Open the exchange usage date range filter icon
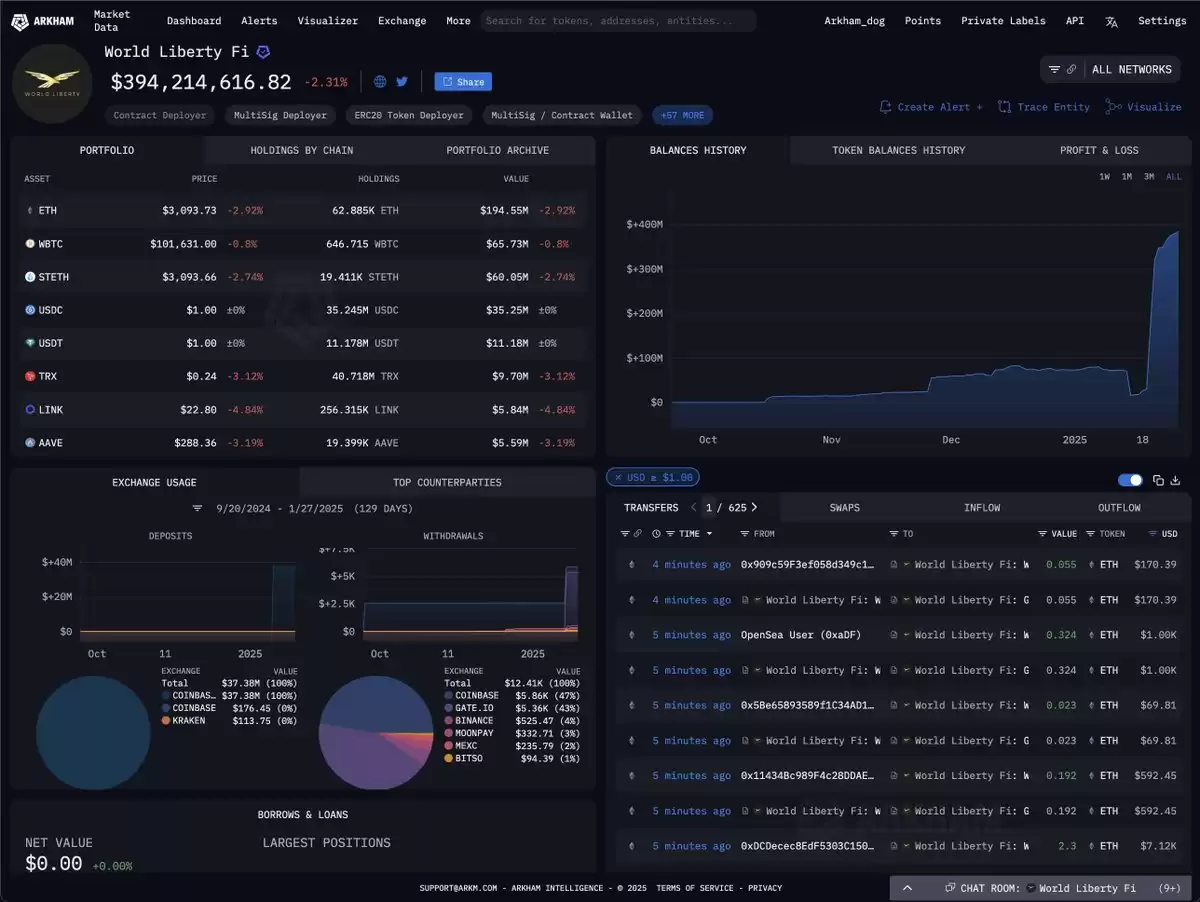The image size is (1200, 902). coord(198,509)
